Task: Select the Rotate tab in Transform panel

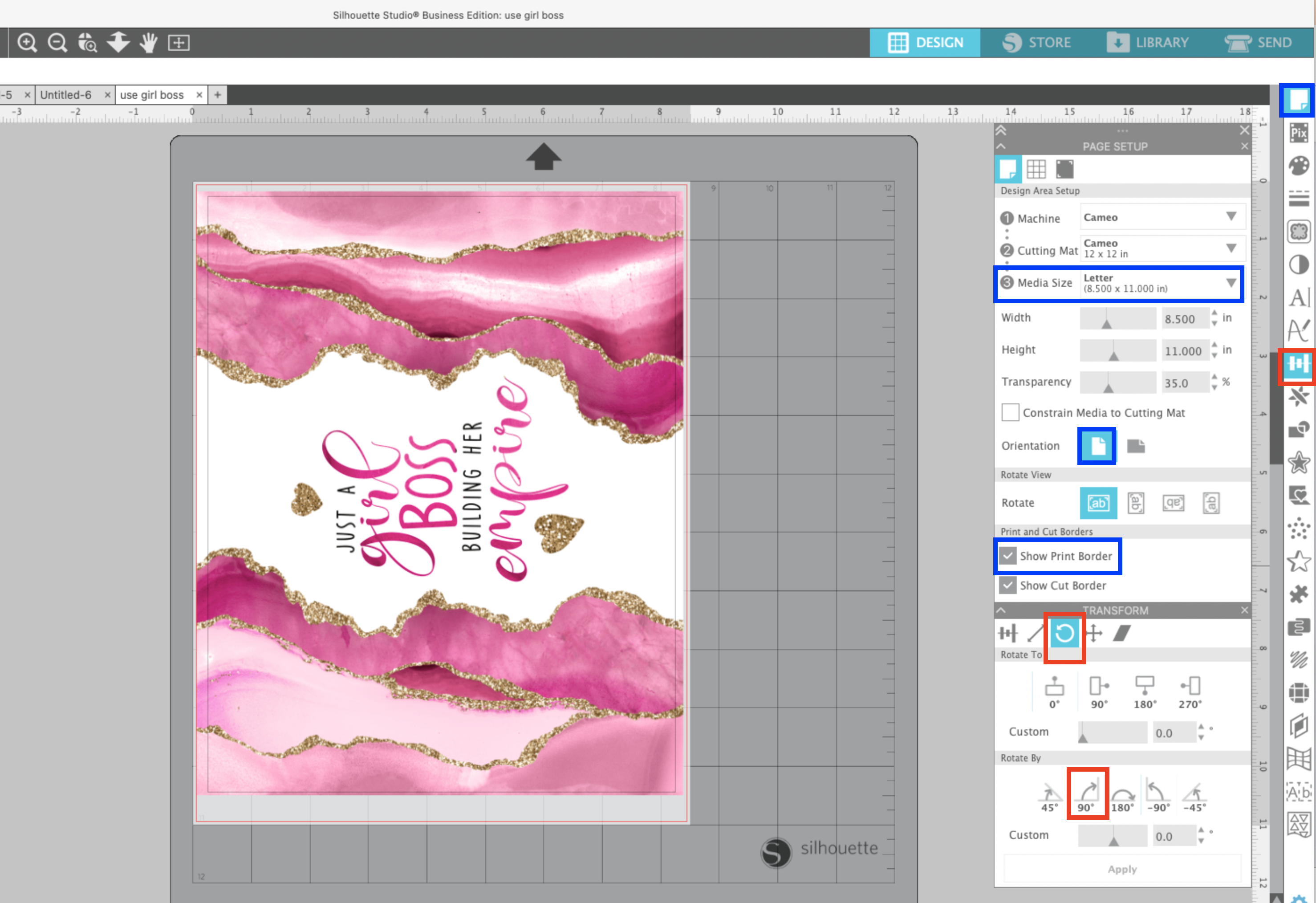Action: tap(1064, 633)
